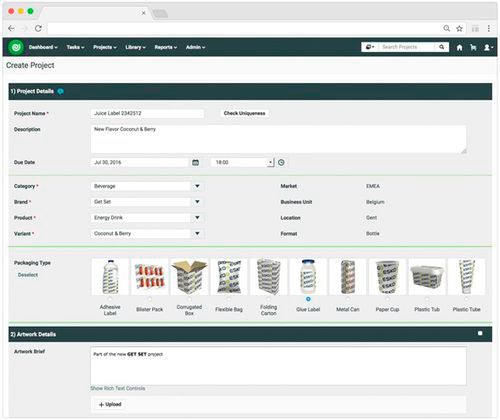The width and height of the screenshot is (500, 420).
Task: Select the Glue Label radio button
Action: (x=308, y=299)
